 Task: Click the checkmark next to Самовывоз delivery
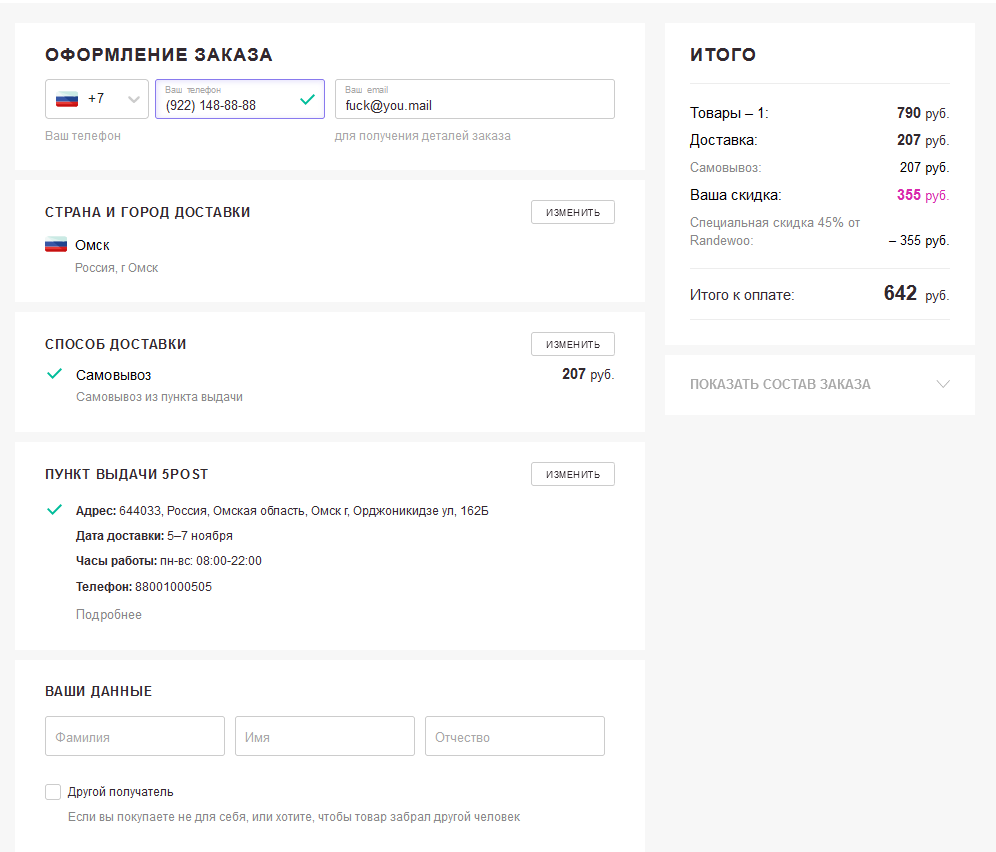click(x=55, y=374)
